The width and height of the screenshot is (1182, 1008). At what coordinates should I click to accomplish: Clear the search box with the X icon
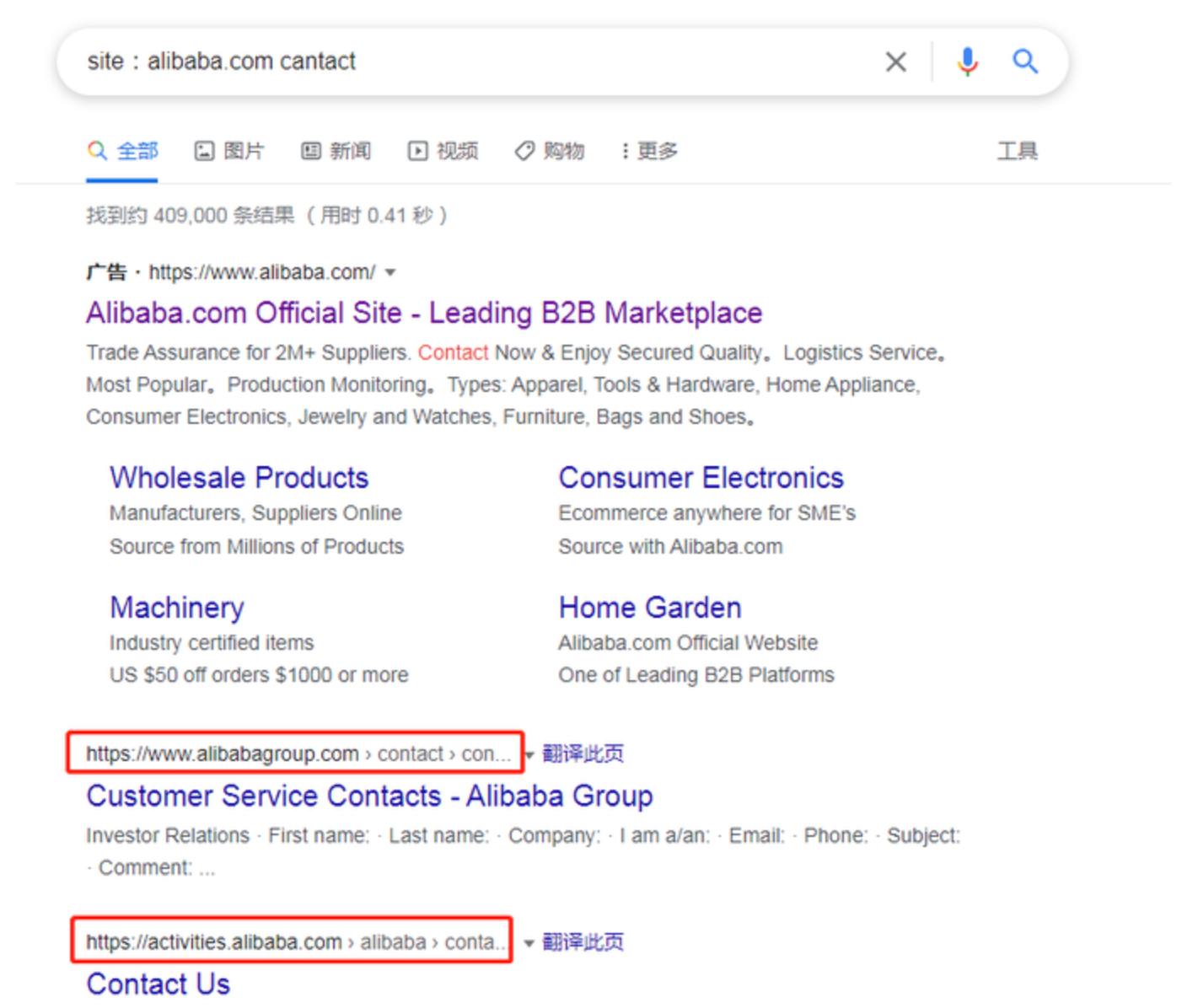point(895,62)
